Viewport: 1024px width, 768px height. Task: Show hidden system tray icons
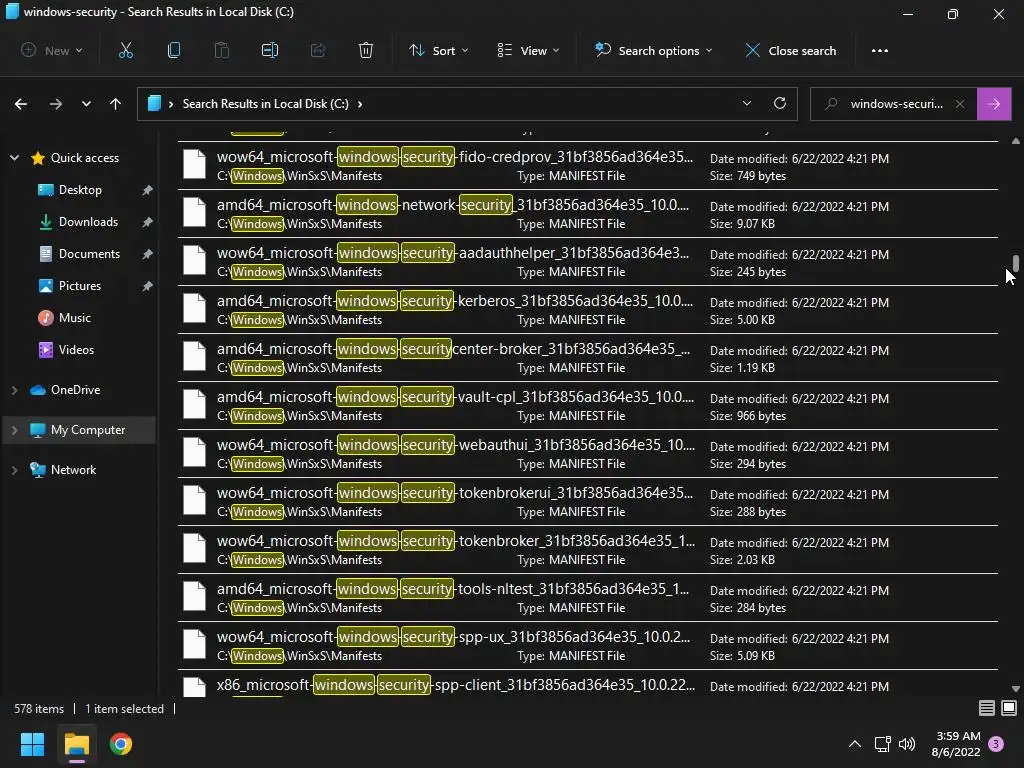pyautogui.click(x=854, y=744)
